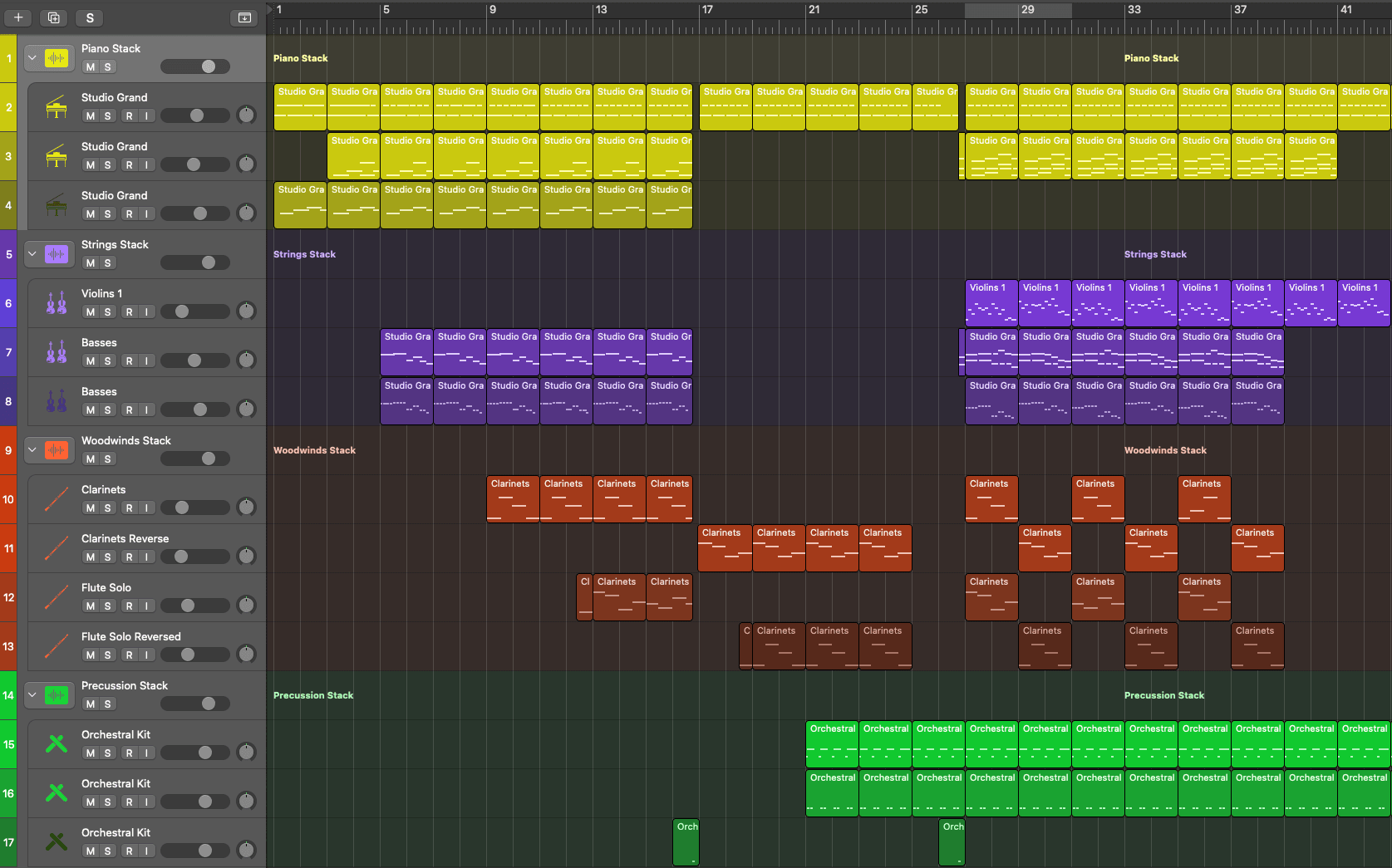This screenshot has width=1392, height=868.
Task: Click the Clarinets Reverse track instrument icon
Action: [57, 548]
